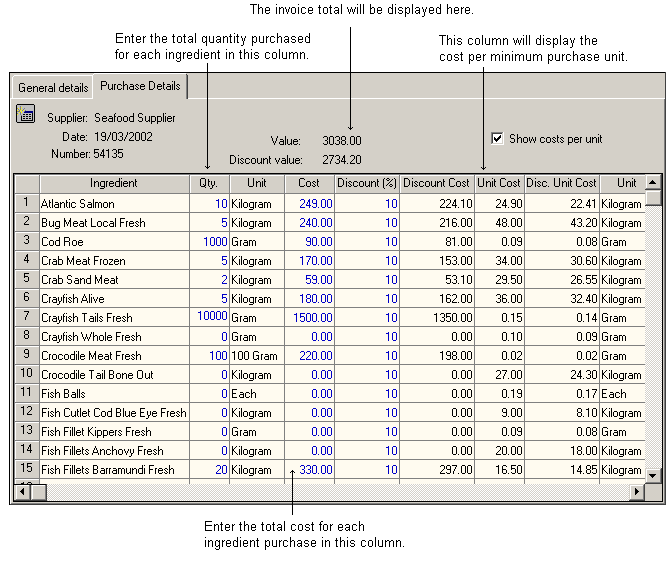The image size is (670, 563).
Task: Click quantity 100 for Crocodile Meat Fresh
Action: pyautogui.click(x=209, y=356)
